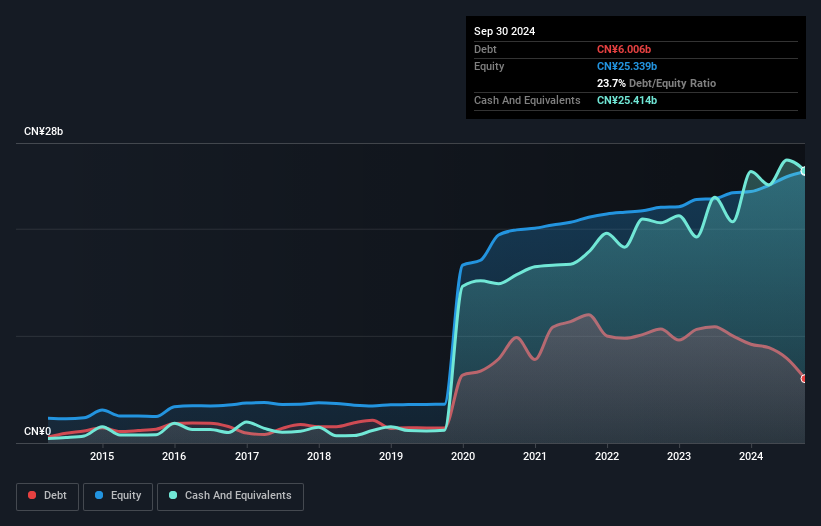
Task: Click the Cash endpoint marker at chart's right edge
Action: point(804,171)
